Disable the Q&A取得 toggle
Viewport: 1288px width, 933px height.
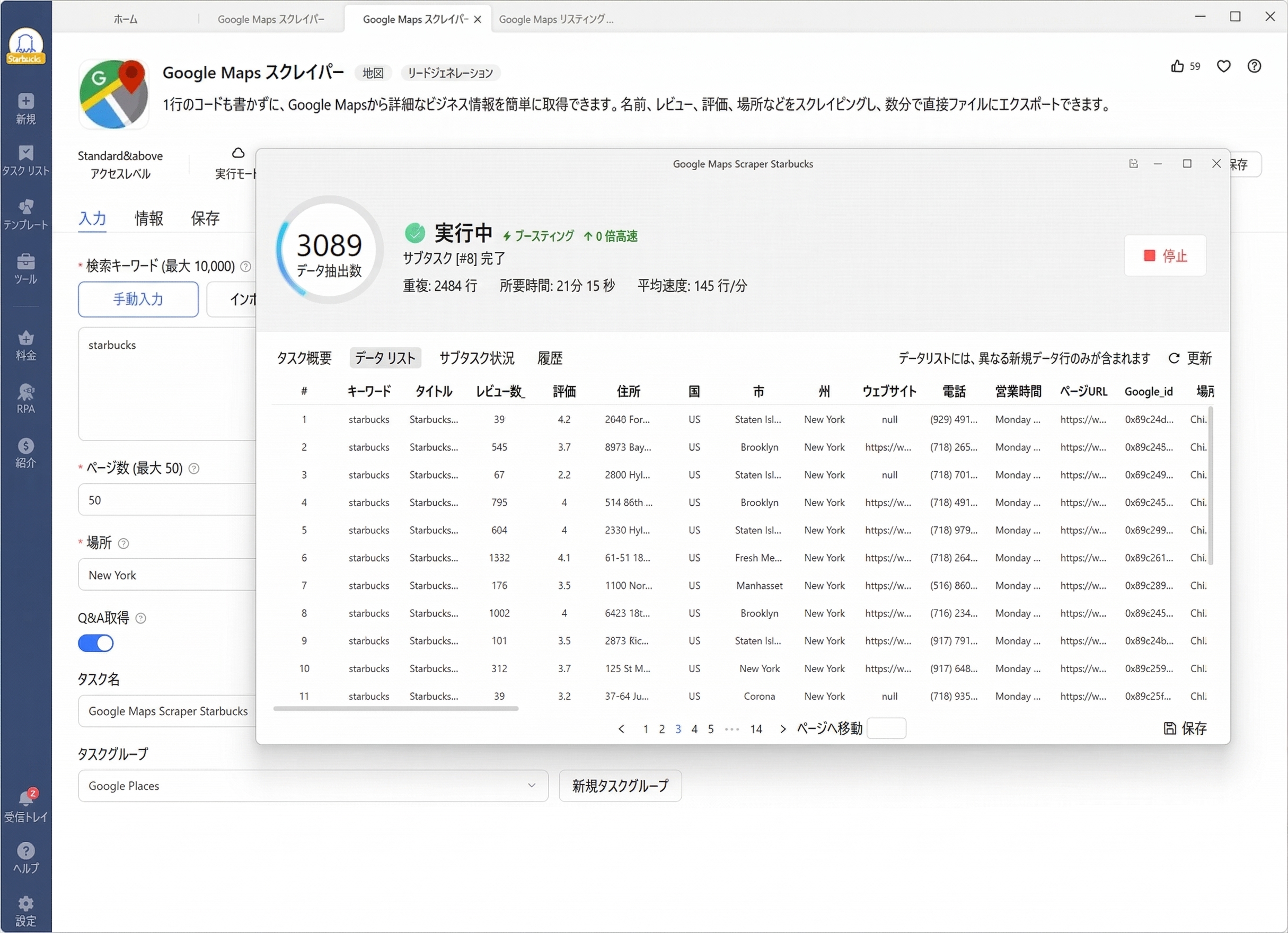pyautogui.click(x=95, y=643)
